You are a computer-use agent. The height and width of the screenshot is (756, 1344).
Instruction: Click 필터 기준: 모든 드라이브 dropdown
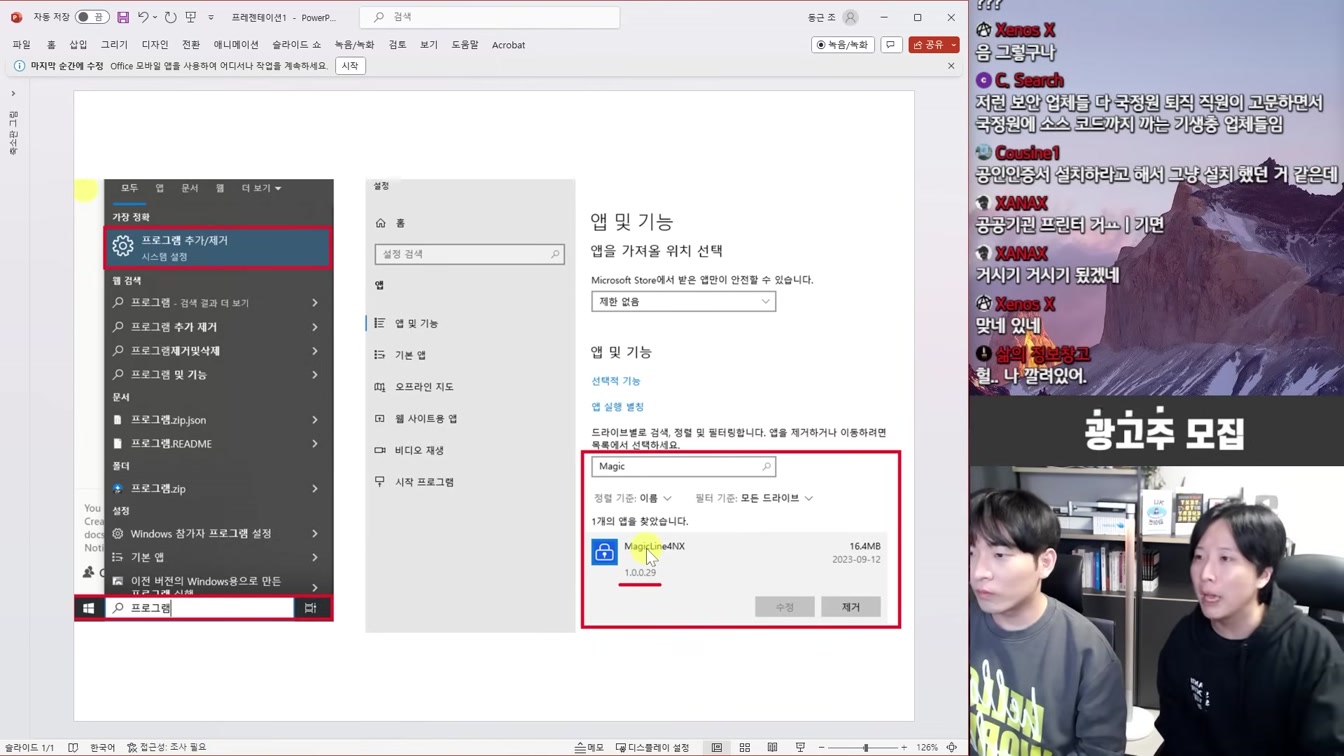754,498
